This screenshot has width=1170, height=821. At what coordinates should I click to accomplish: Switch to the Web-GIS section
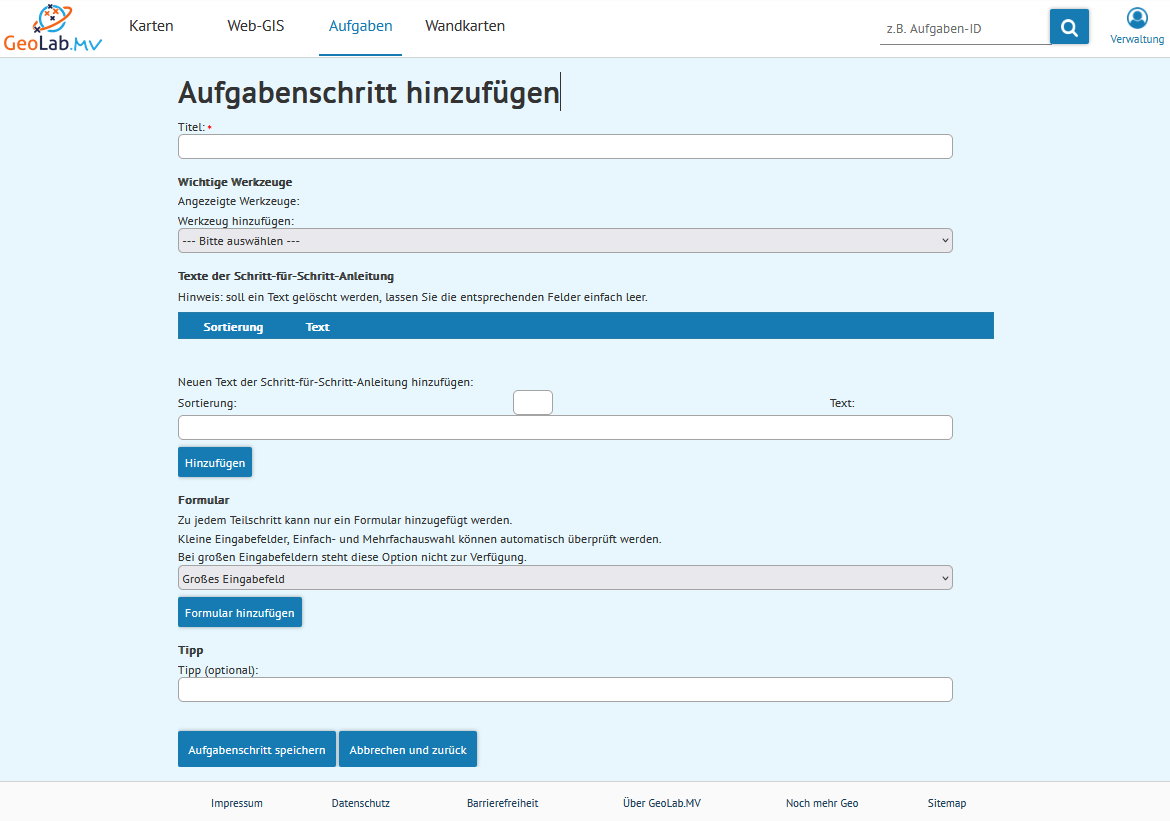click(256, 26)
